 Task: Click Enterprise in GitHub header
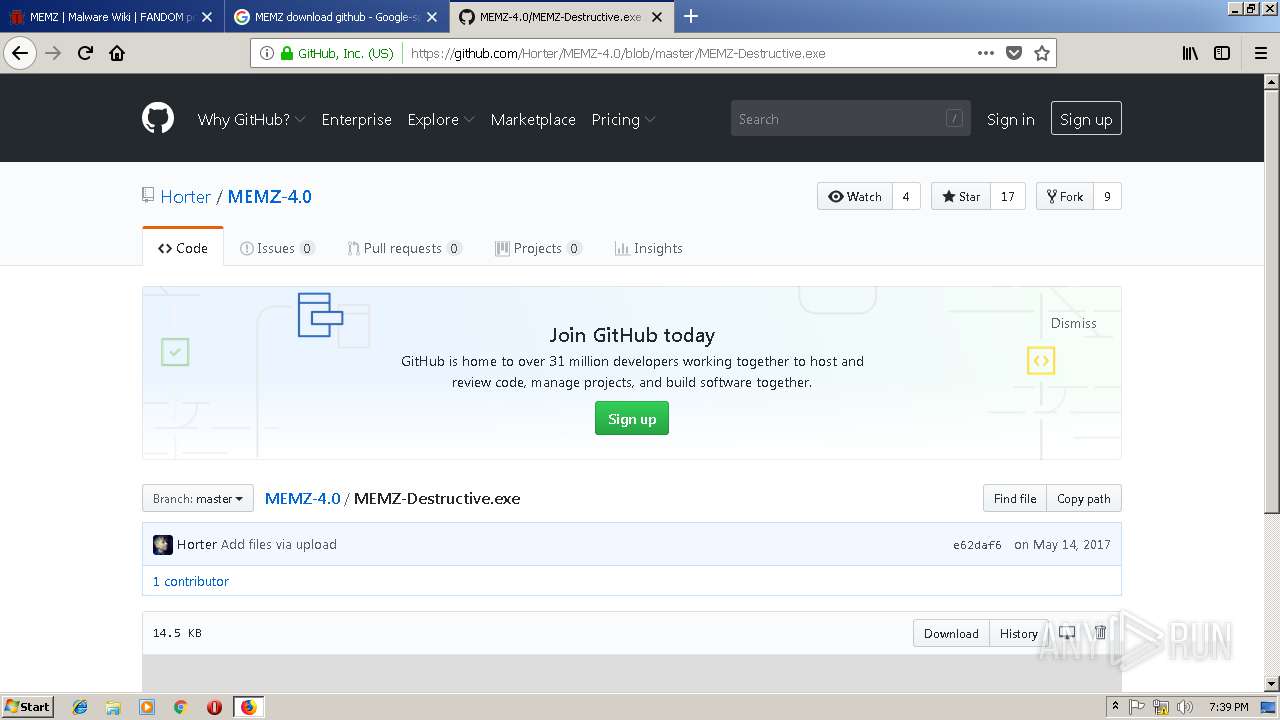[x=356, y=119]
